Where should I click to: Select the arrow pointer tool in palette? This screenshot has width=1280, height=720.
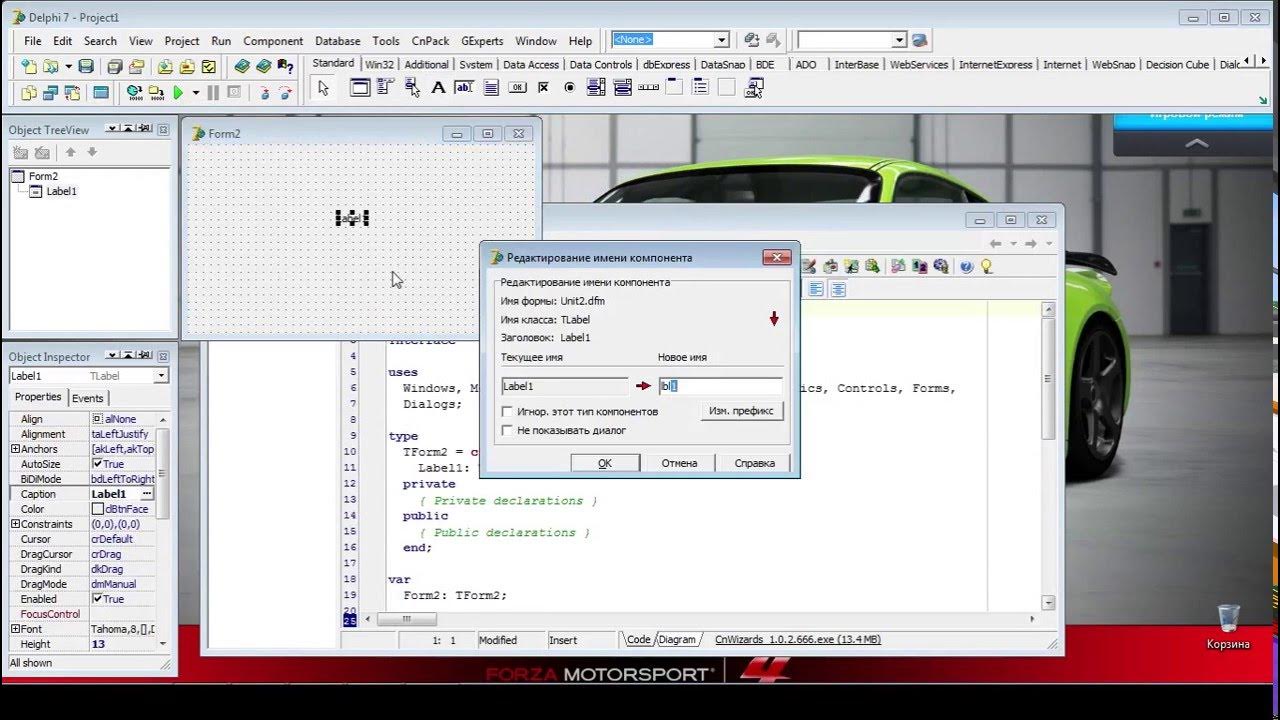click(323, 88)
